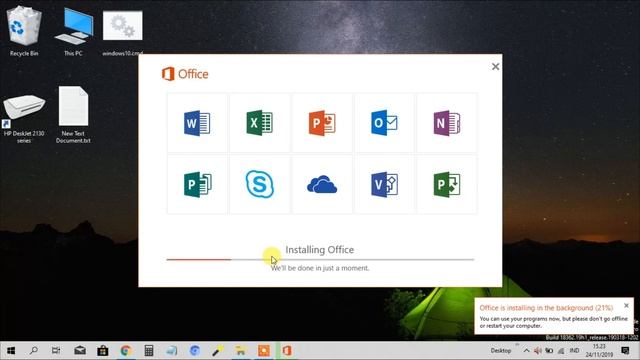Open the clock and date flyout

(599, 351)
